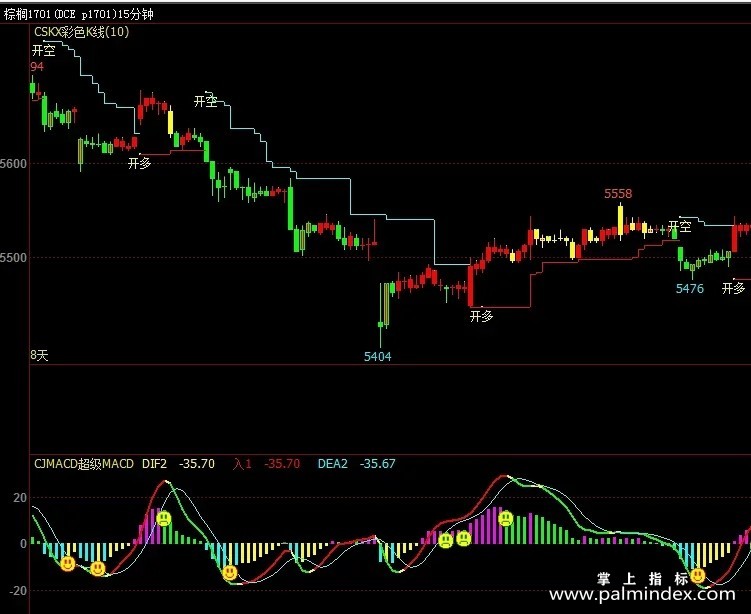The image size is (751, 614).
Task: Click the 5404 low price label
Action: [377, 356]
